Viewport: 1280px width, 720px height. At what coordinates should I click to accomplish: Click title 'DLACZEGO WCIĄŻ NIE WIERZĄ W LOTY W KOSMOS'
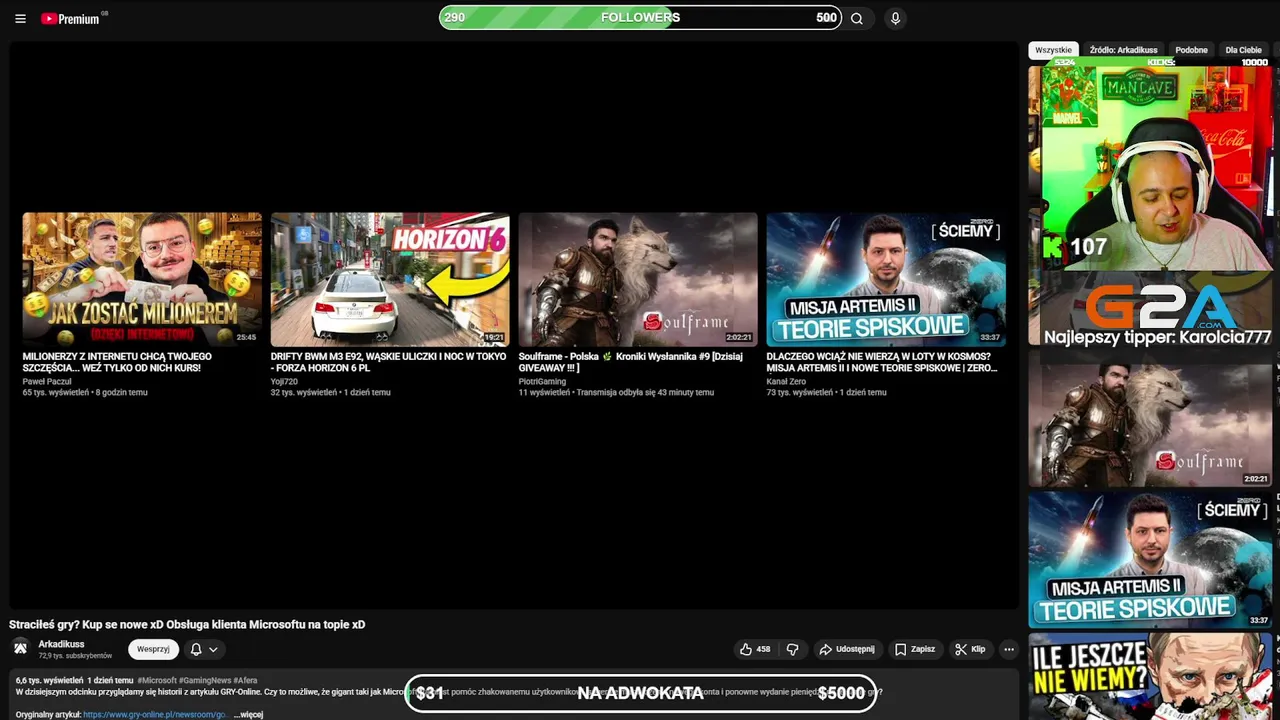point(882,362)
